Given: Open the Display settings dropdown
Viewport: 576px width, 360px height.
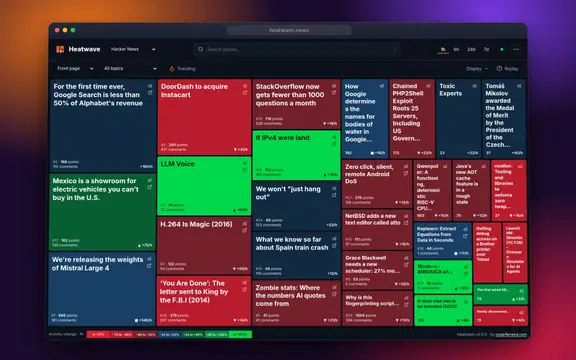Looking at the screenshot, I should pyautogui.click(x=477, y=69).
